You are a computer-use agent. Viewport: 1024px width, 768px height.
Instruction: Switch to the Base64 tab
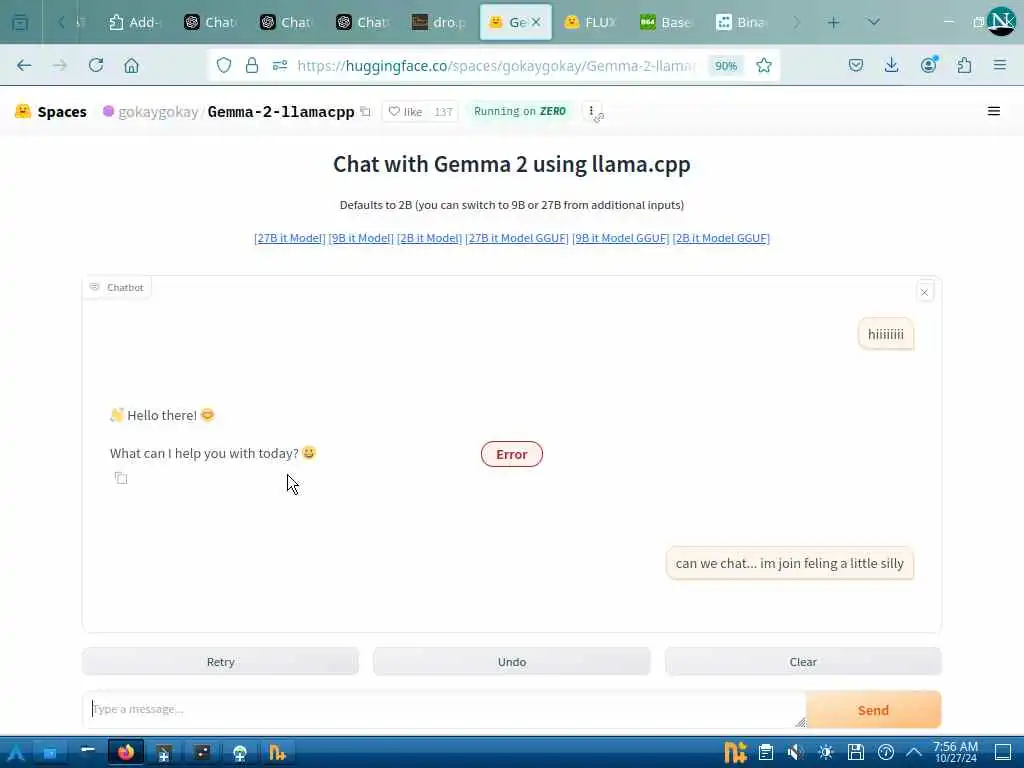coord(665,22)
